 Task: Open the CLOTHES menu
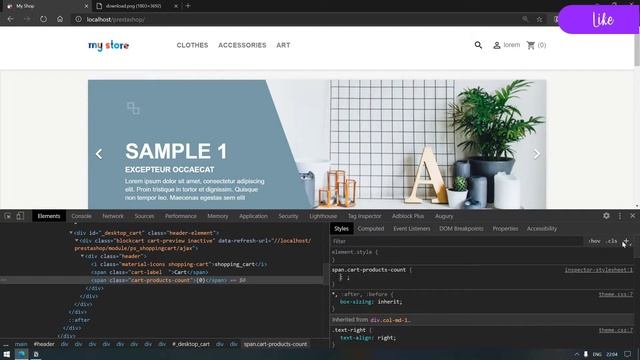click(x=192, y=45)
